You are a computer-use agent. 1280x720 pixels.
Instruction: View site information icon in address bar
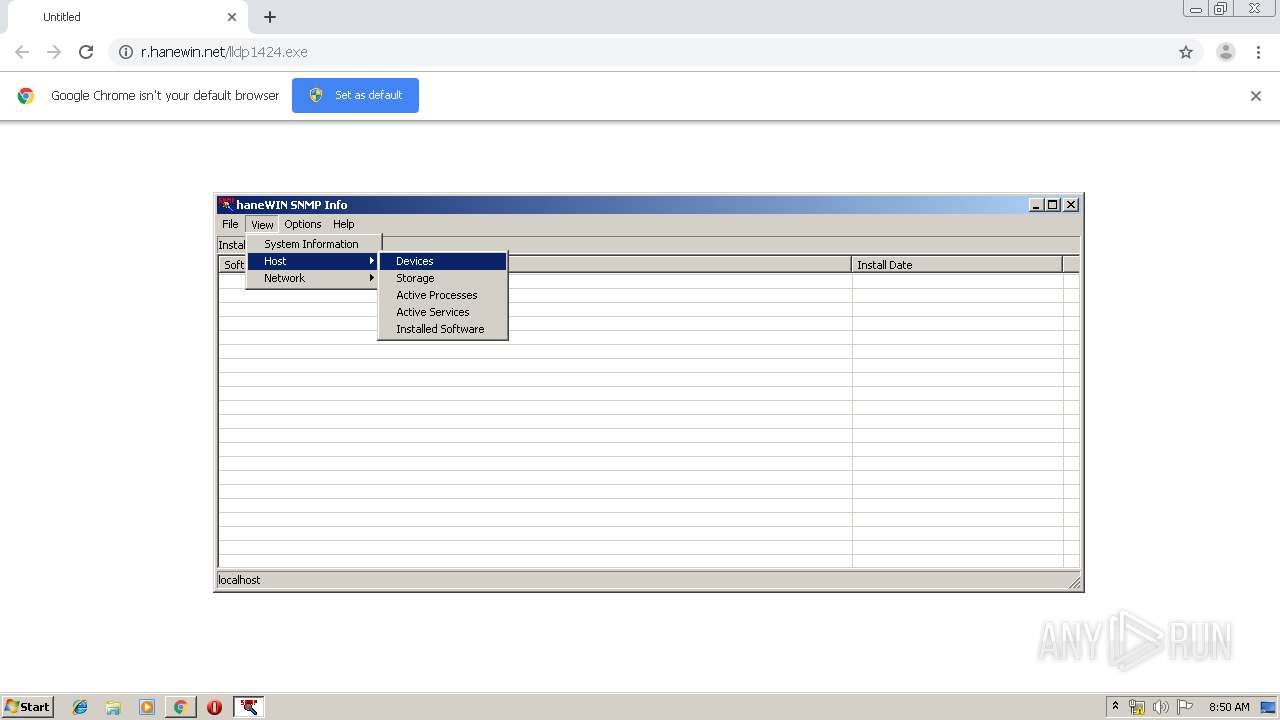coord(126,52)
